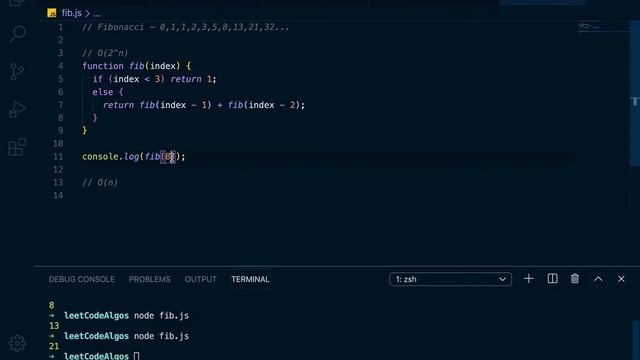Split the terminal panel
This screenshot has height=360, width=640.
(552, 279)
